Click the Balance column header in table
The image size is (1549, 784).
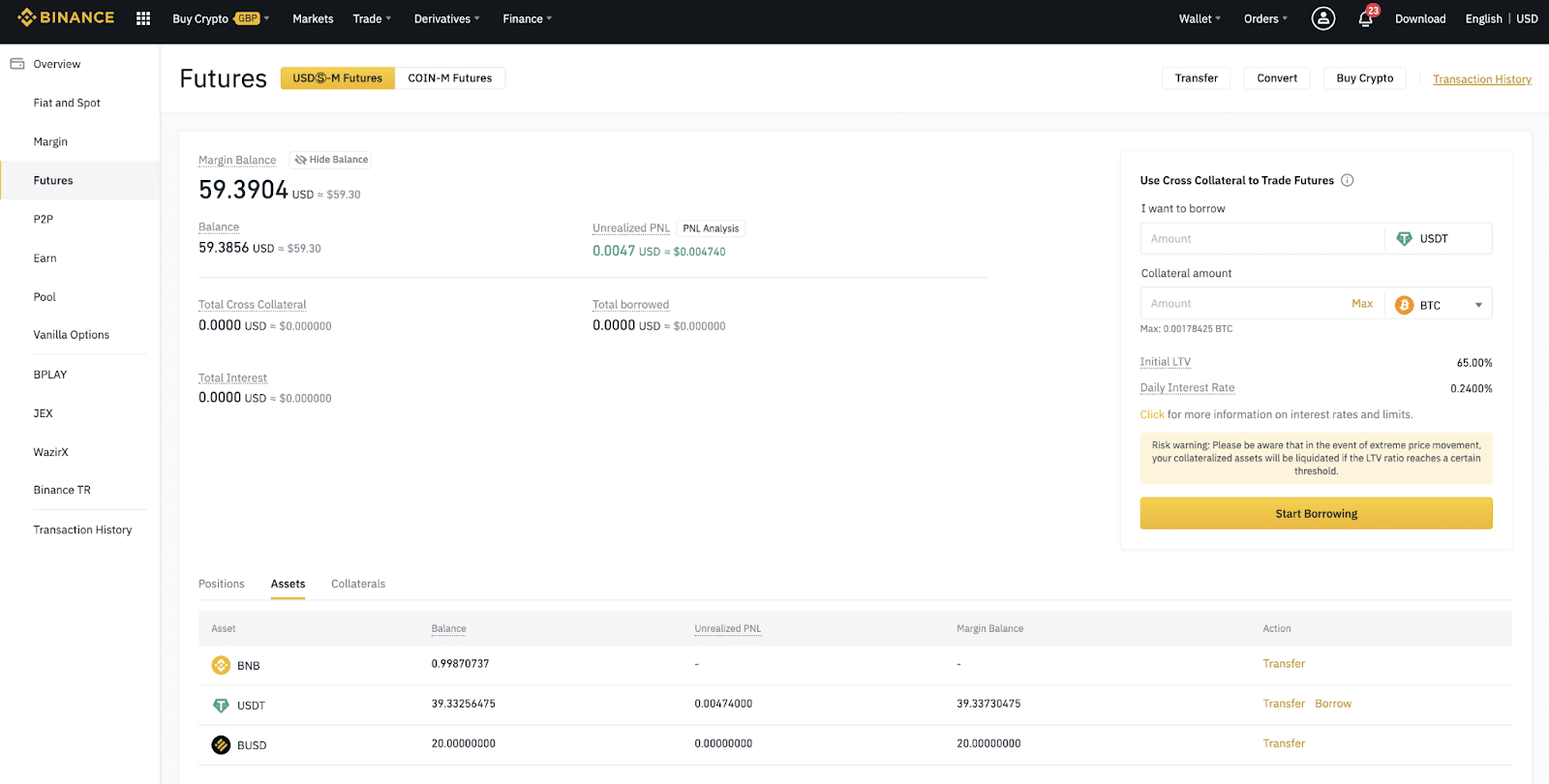point(449,629)
